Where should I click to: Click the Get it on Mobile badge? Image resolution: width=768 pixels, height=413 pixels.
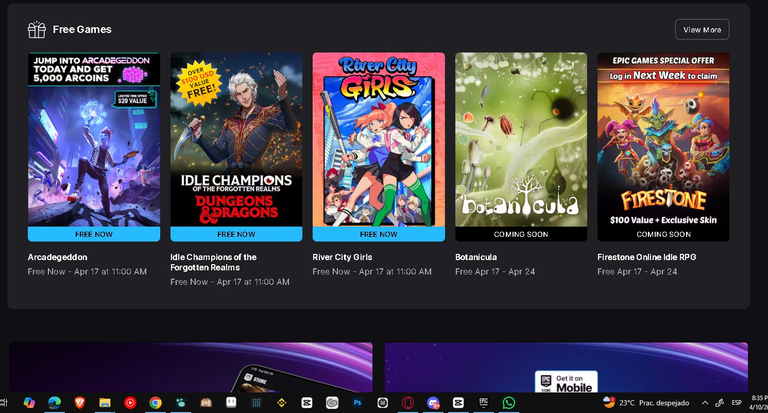tap(566, 382)
